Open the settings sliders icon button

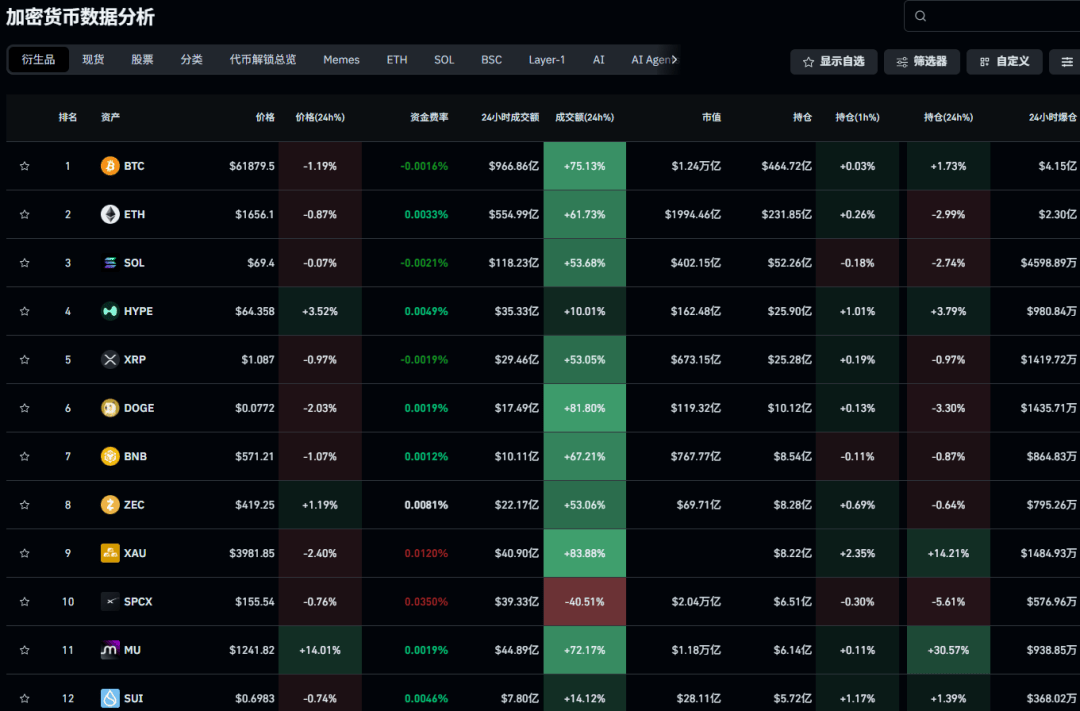click(1066, 62)
